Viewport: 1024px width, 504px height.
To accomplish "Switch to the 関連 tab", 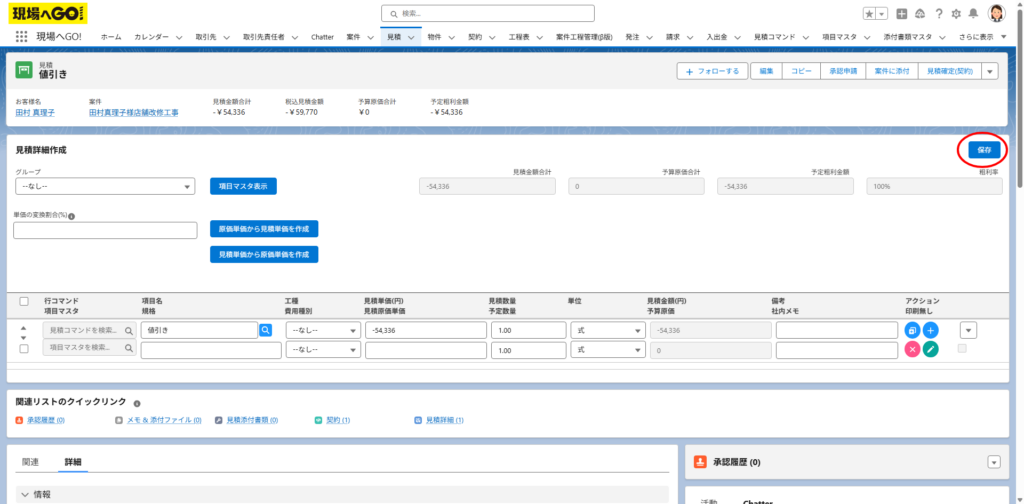I will pyautogui.click(x=30, y=462).
